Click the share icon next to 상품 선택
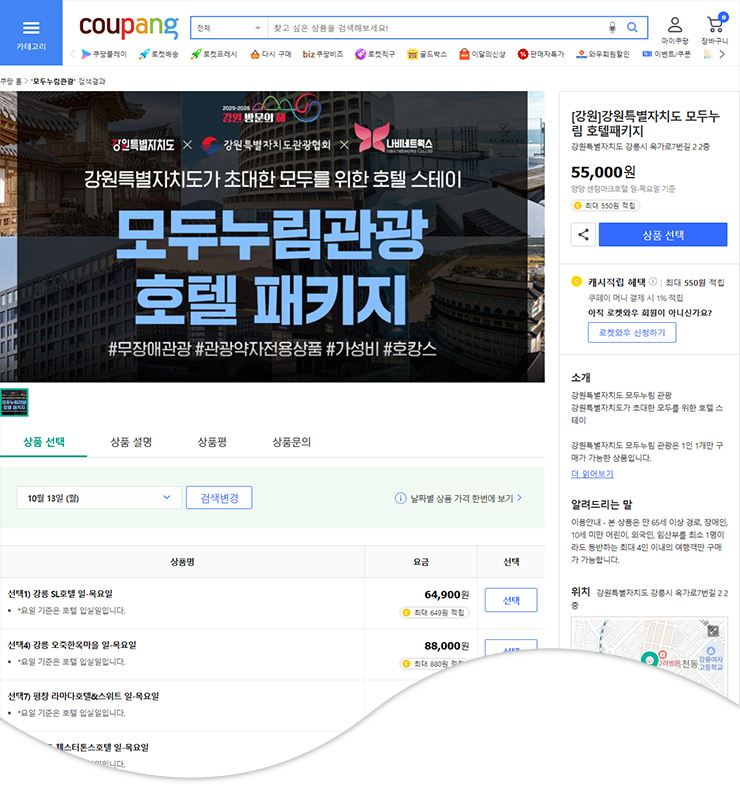 584,235
